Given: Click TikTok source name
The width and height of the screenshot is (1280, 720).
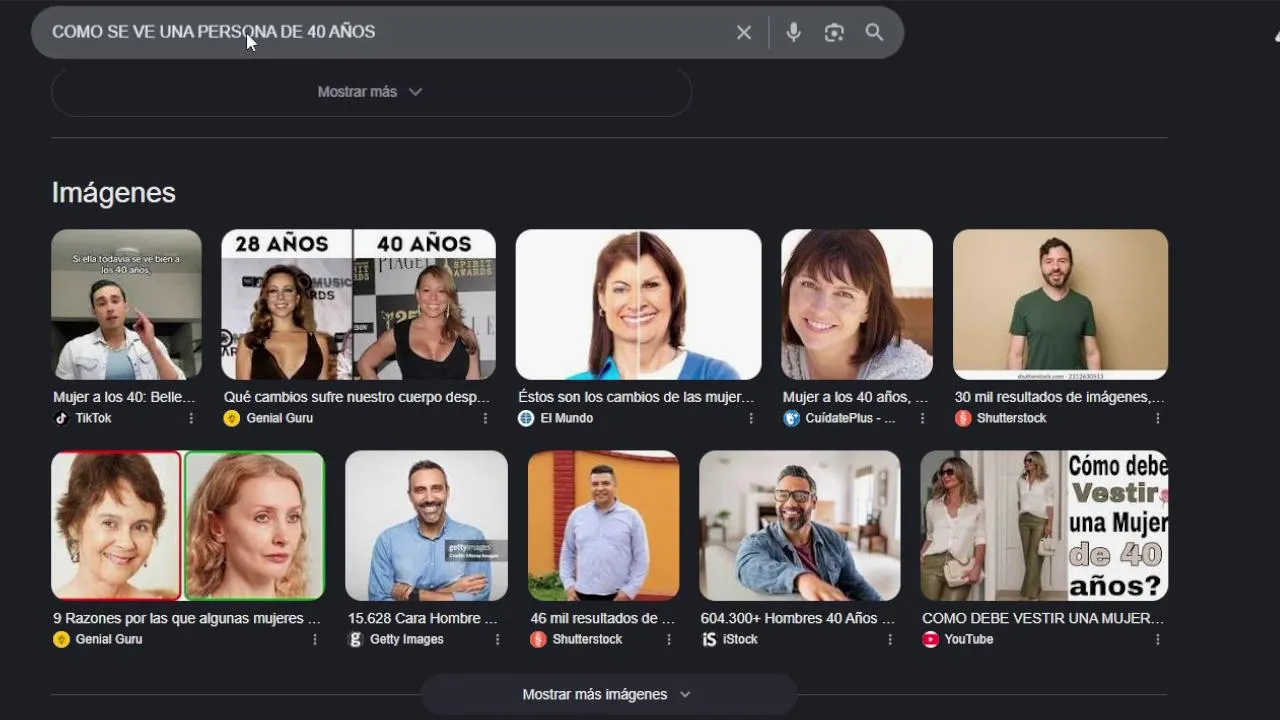Looking at the screenshot, I should click(x=94, y=418).
